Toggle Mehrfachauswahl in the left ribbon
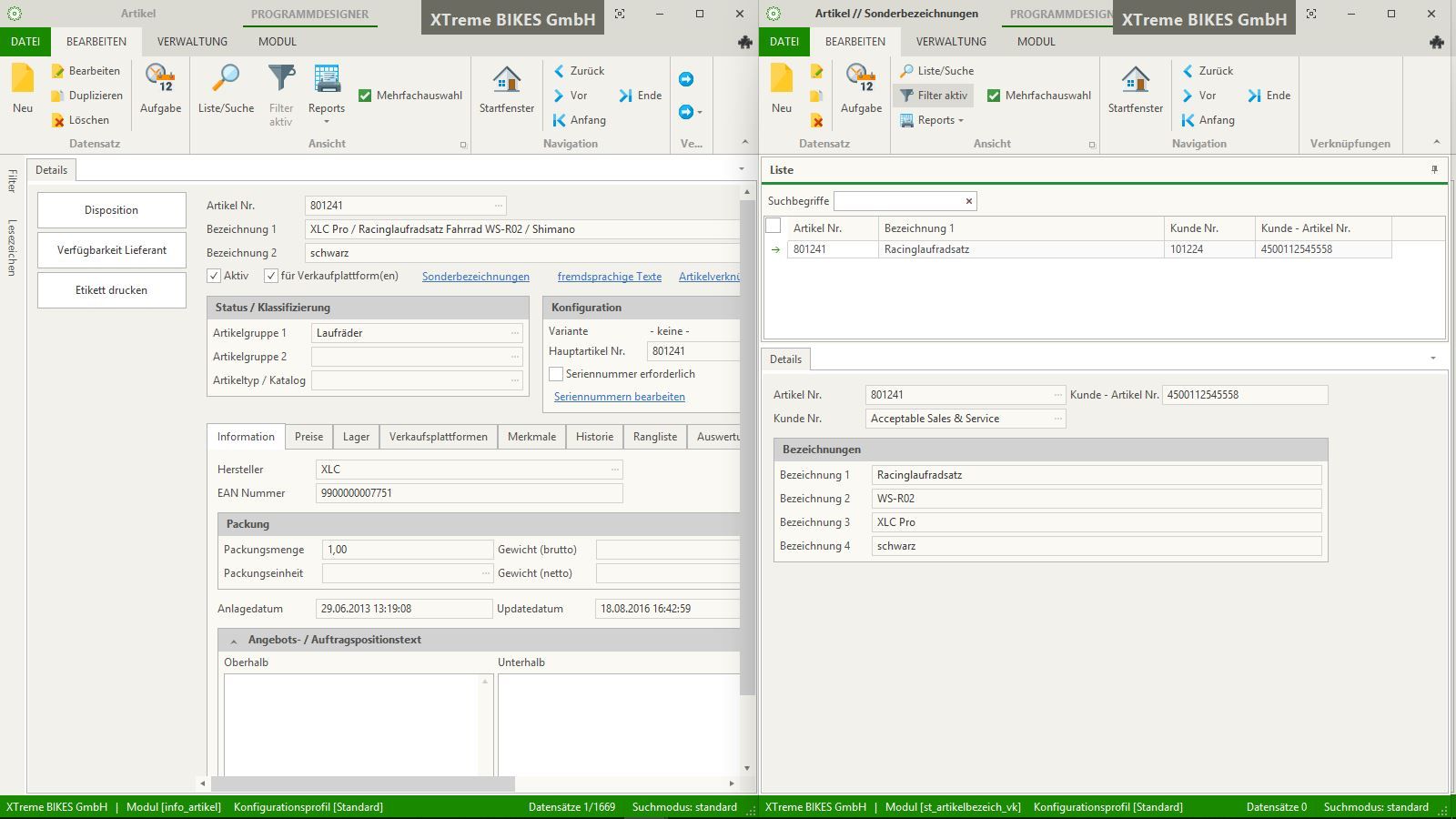 (365, 96)
